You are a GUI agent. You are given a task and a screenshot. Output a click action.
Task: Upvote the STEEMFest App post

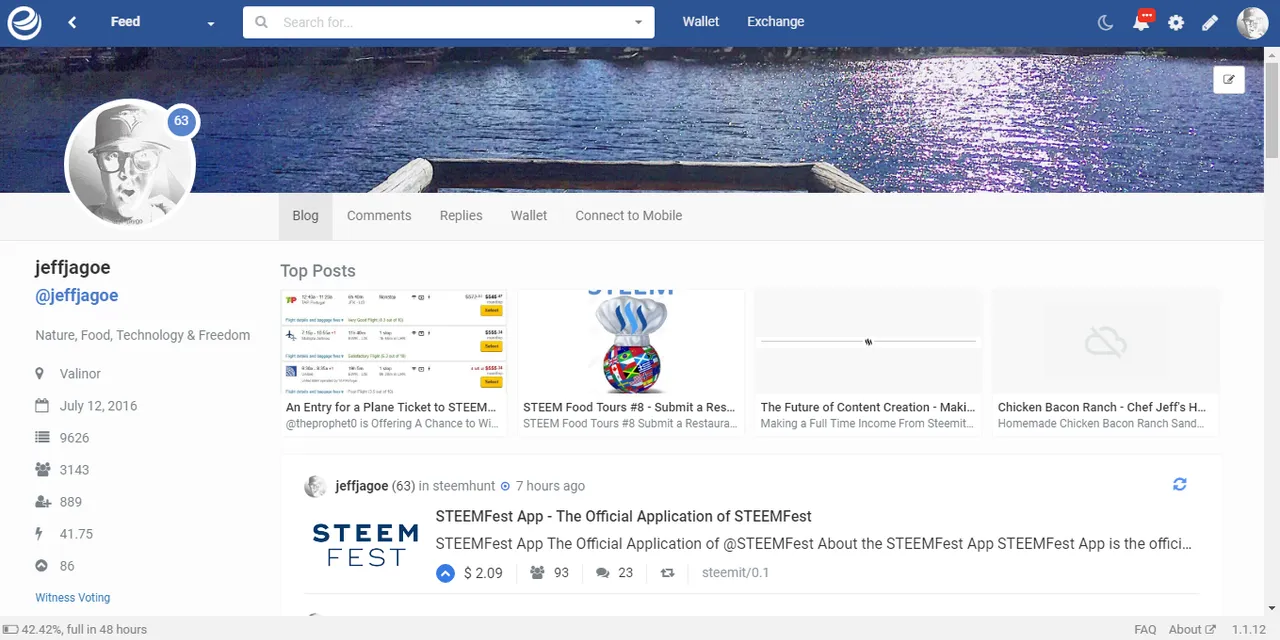click(445, 573)
